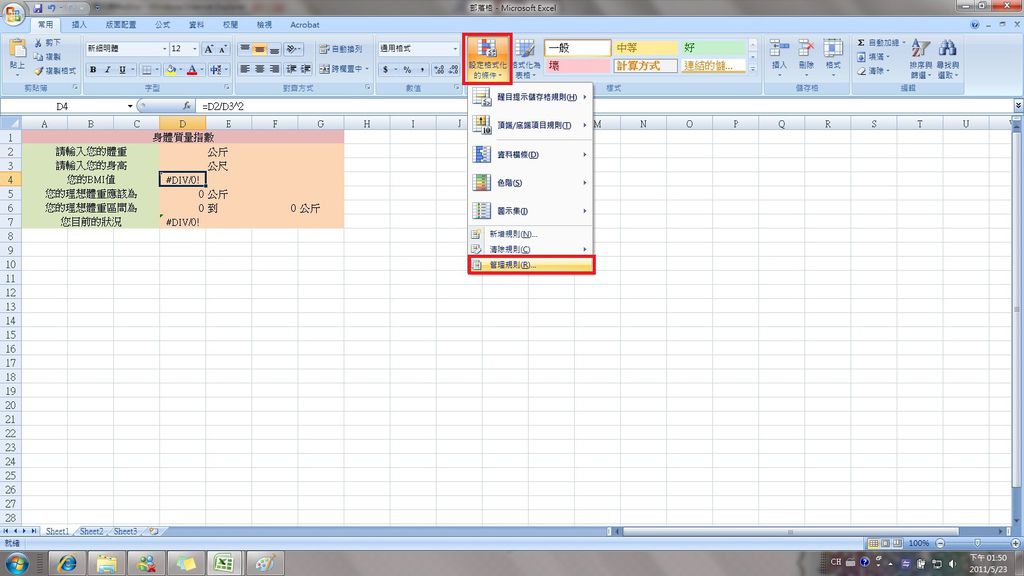
Task: Click the align text right icon
Action: (x=274, y=69)
